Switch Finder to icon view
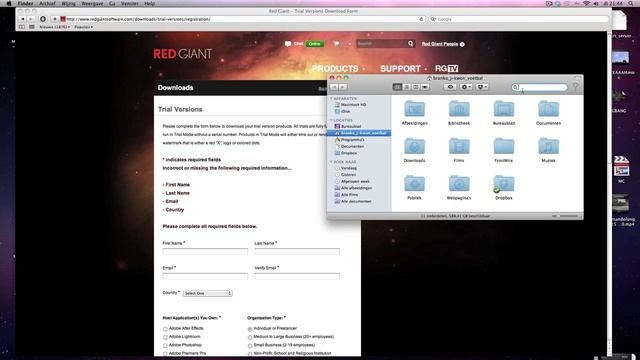 tap(397, 87)
